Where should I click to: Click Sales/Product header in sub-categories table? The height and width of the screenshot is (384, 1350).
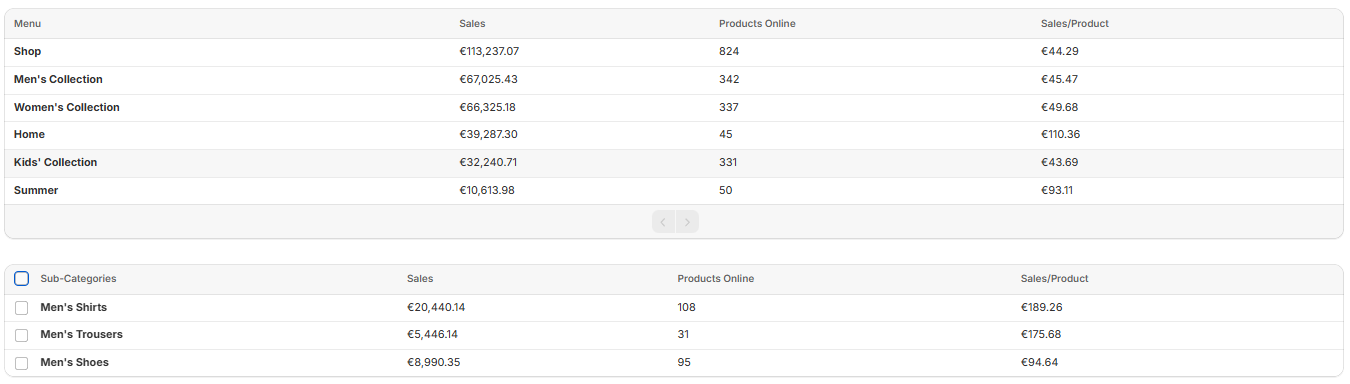(1055, 279)
